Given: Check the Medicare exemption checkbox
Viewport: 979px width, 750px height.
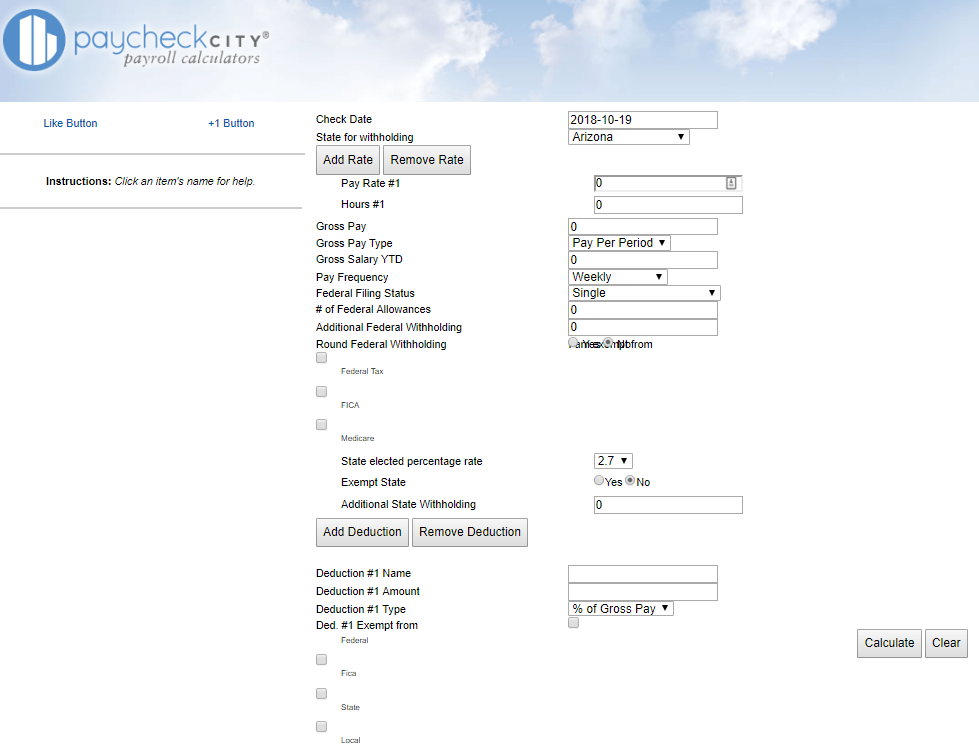Looking at the screenshot, I should pyautogui.click(x=321, y=424).
